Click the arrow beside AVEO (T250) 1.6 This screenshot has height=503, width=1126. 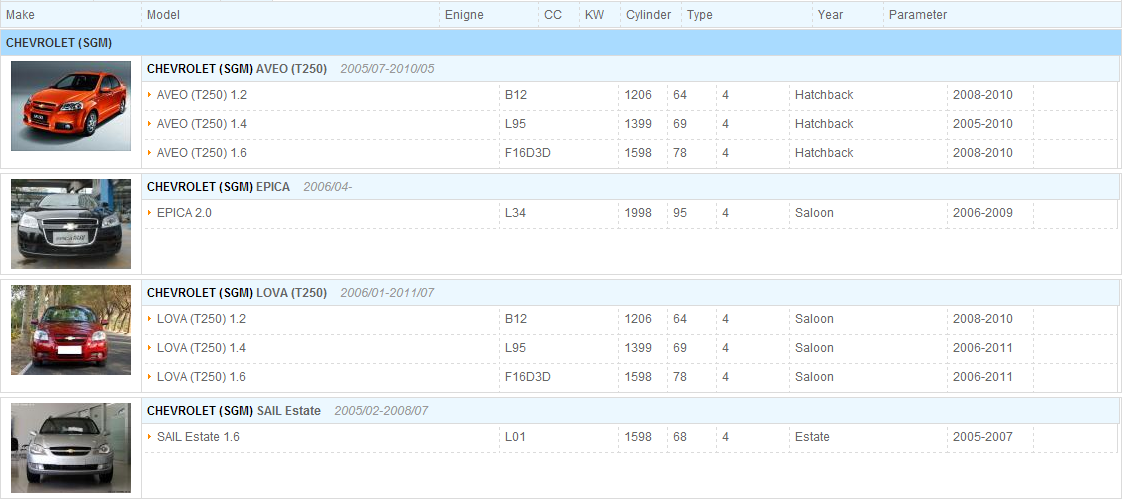coord(149,152)
